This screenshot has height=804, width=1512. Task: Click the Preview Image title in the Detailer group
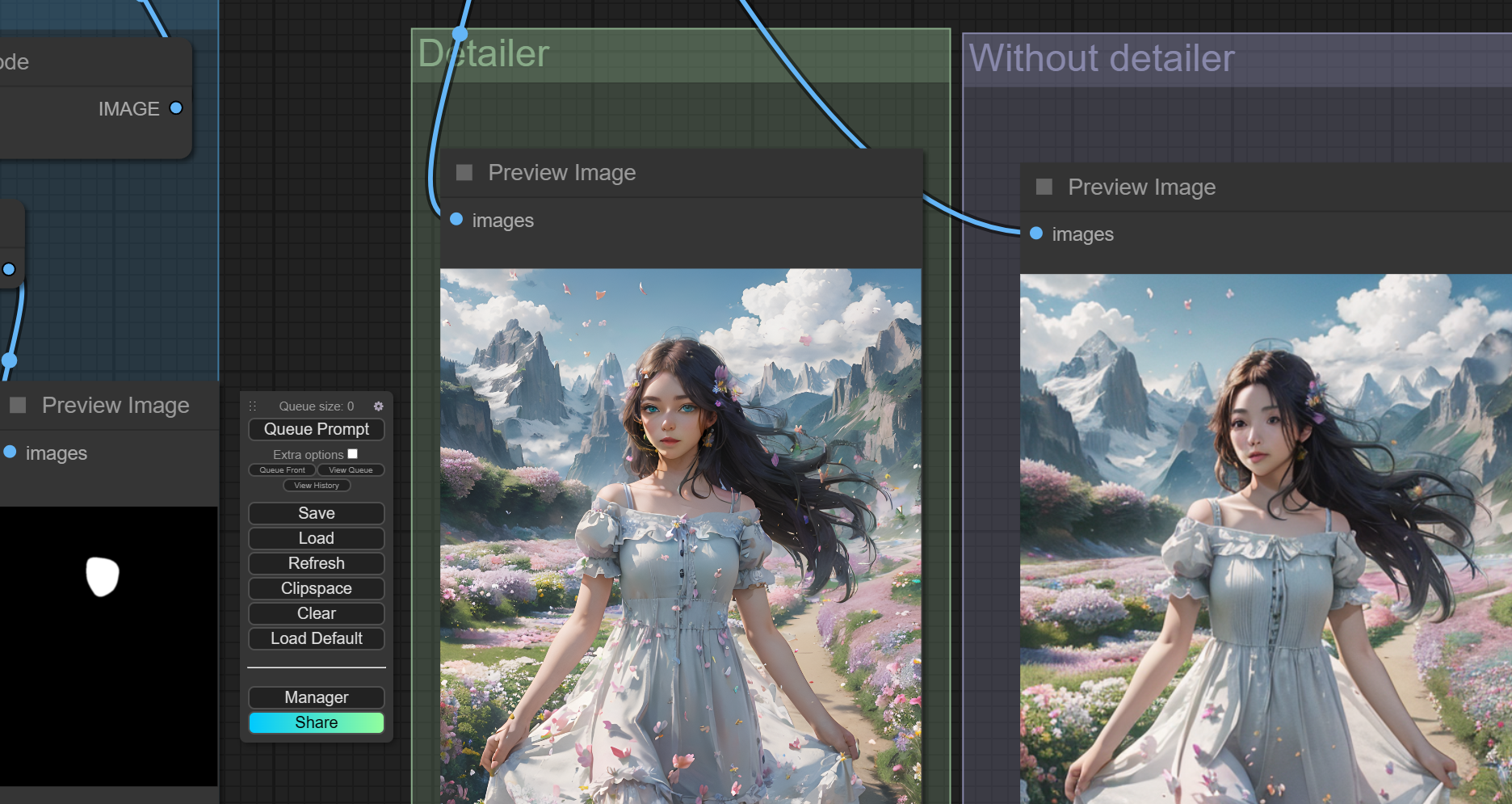[562, 173]
